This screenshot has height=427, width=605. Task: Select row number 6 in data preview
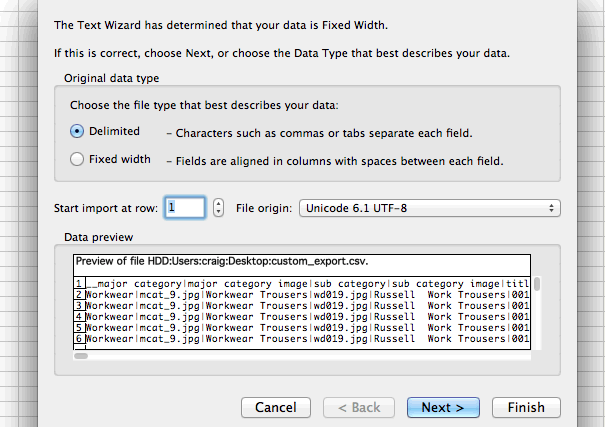click(x=79, y=339)
